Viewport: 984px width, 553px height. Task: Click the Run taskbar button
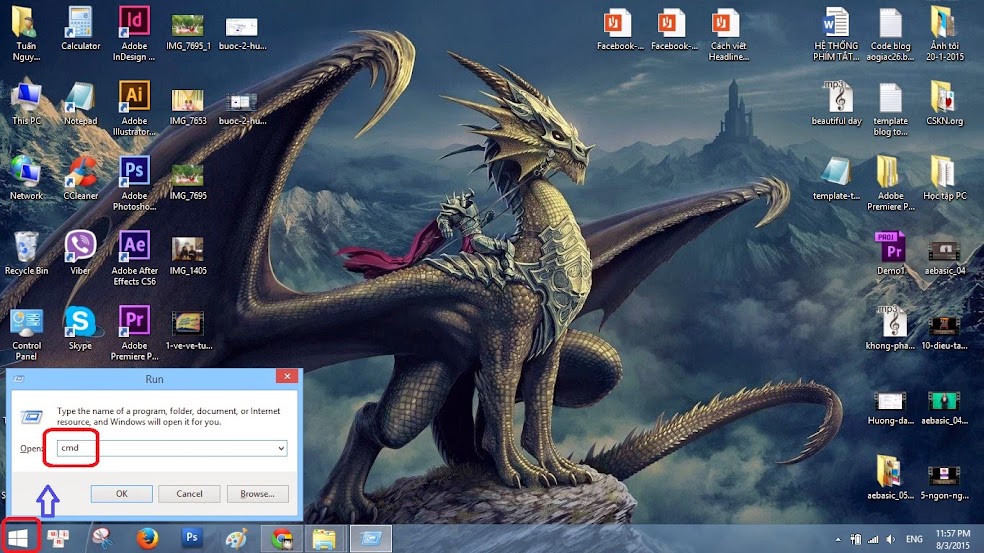370,539
